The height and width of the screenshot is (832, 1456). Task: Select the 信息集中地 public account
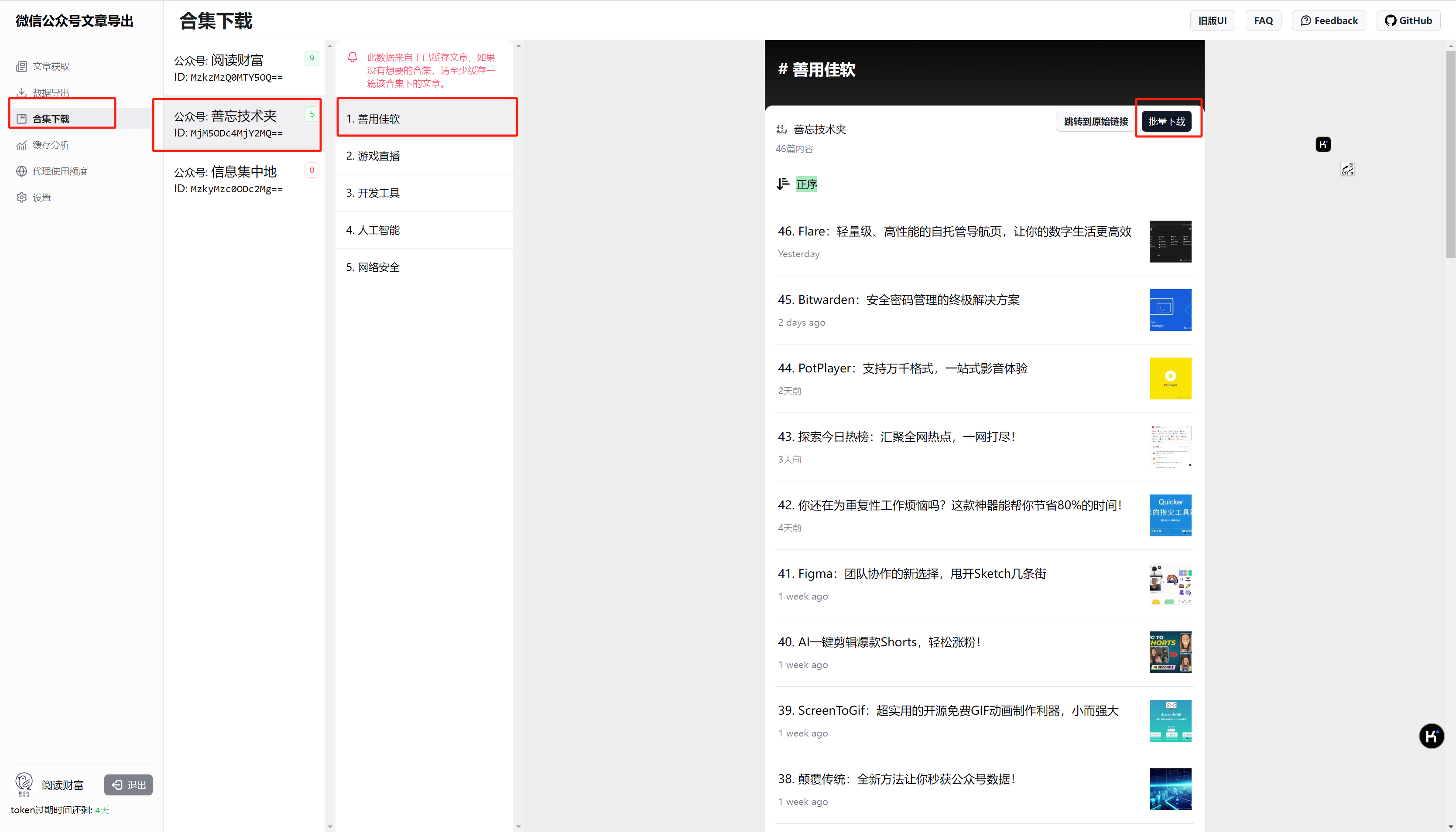pyautogui.click(x=244, y=180)
